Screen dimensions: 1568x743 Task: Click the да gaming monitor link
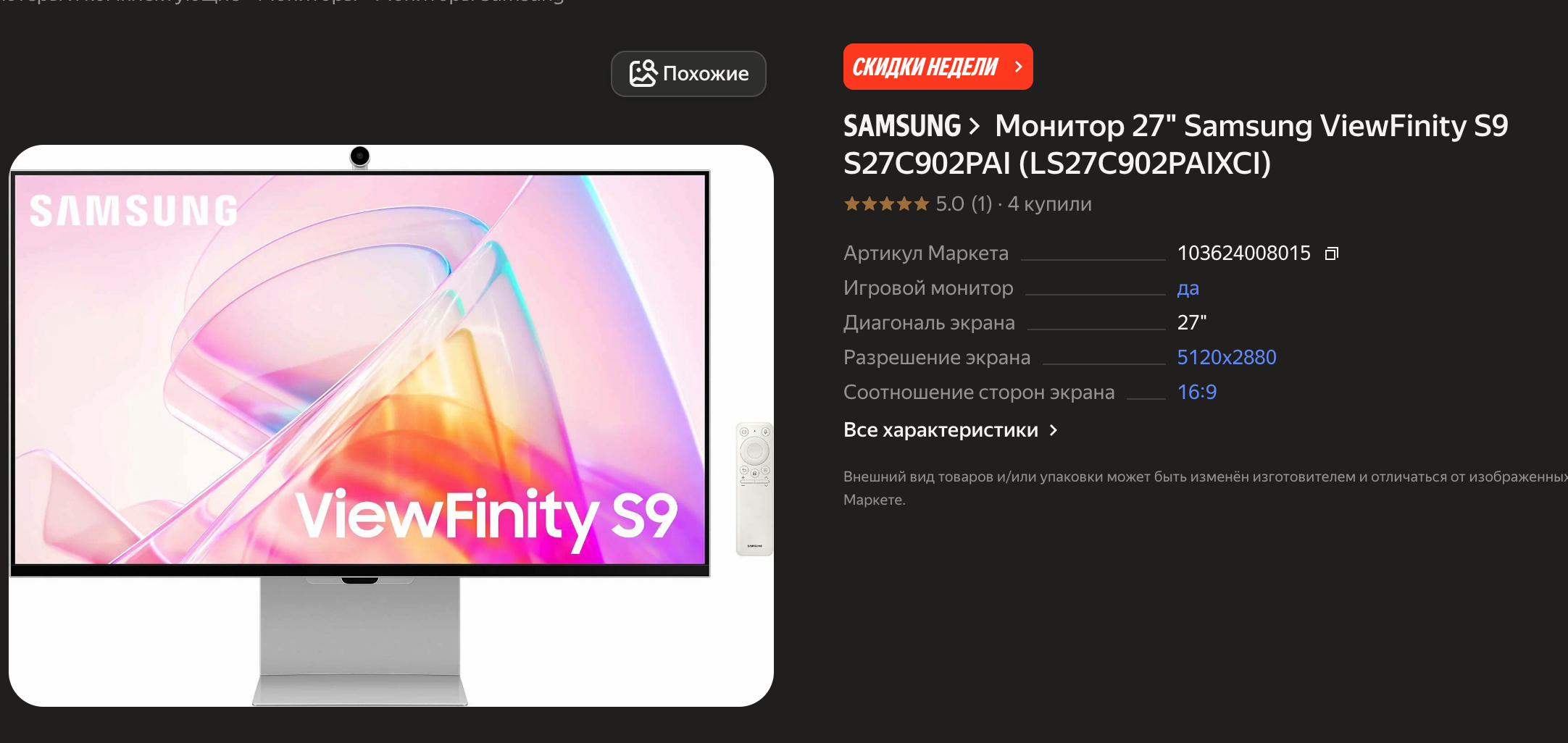[1188, 288]
